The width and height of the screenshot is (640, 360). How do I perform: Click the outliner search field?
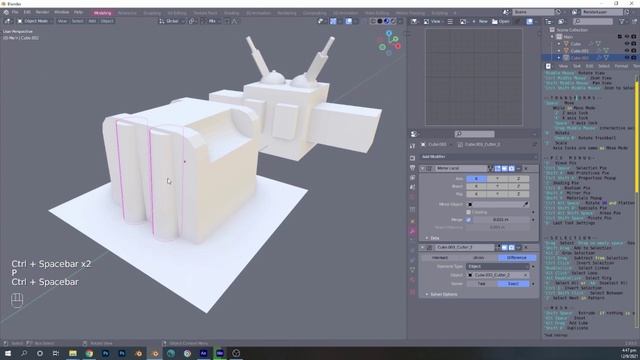593,21
